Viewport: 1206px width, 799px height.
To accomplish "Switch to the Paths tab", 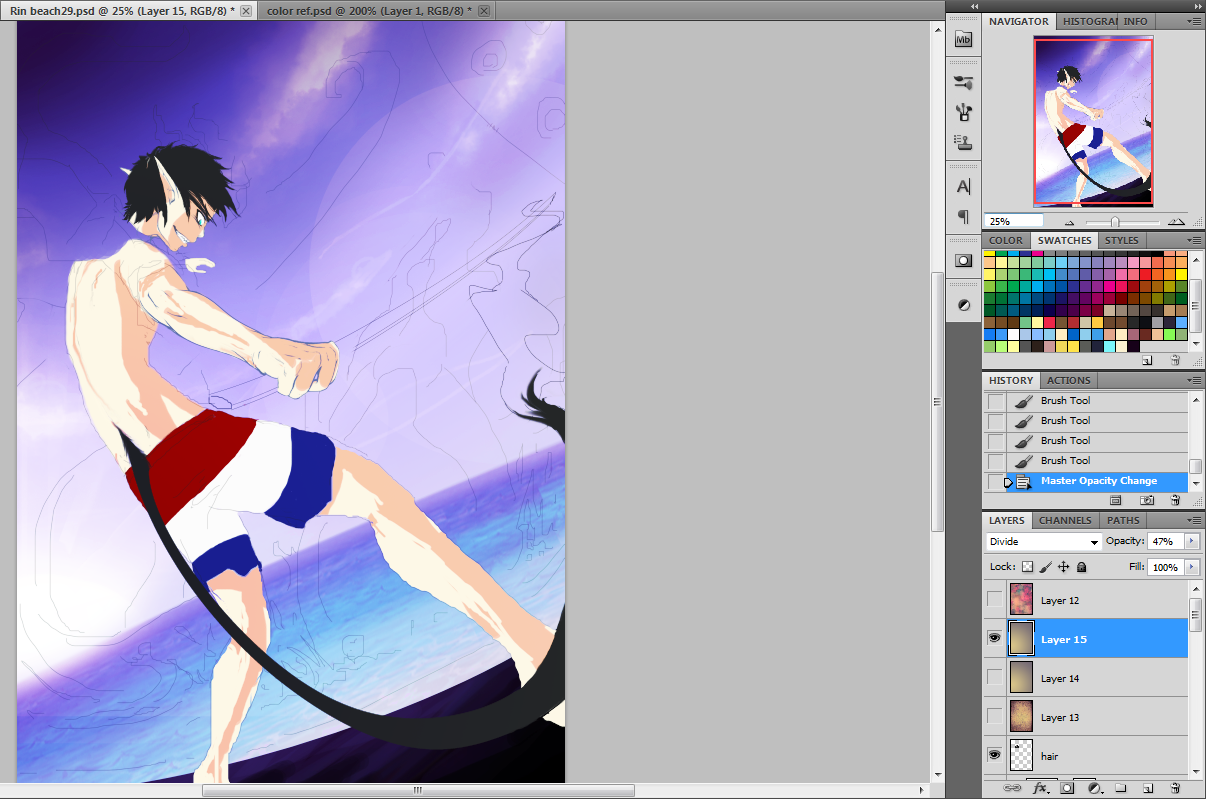I will point(1123,520).
